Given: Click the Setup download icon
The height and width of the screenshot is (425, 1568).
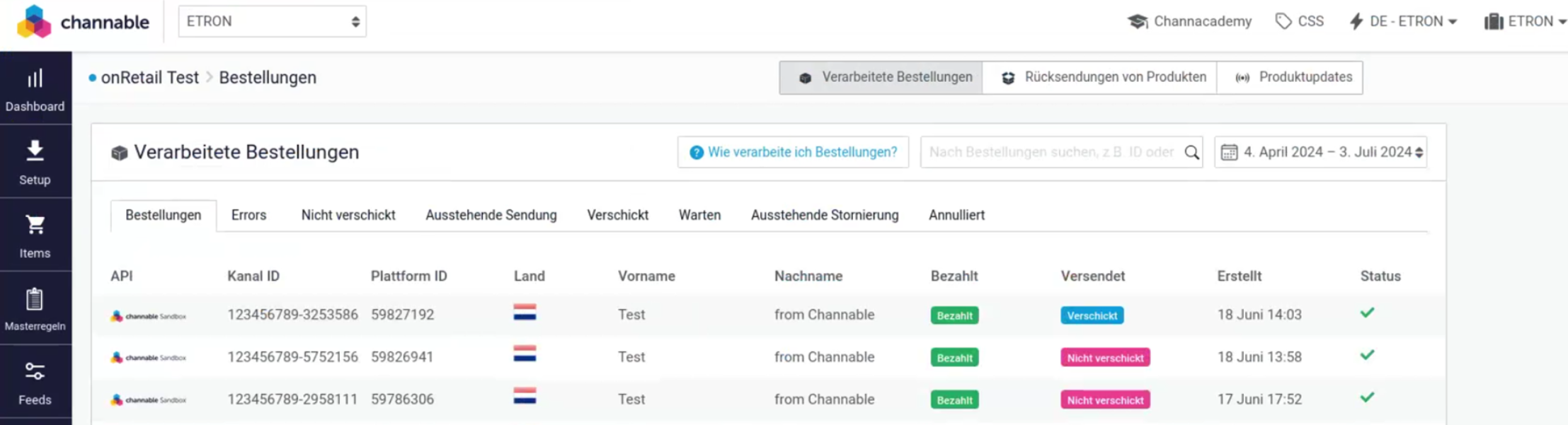Looking at the screenshot, I should (35, 151).
